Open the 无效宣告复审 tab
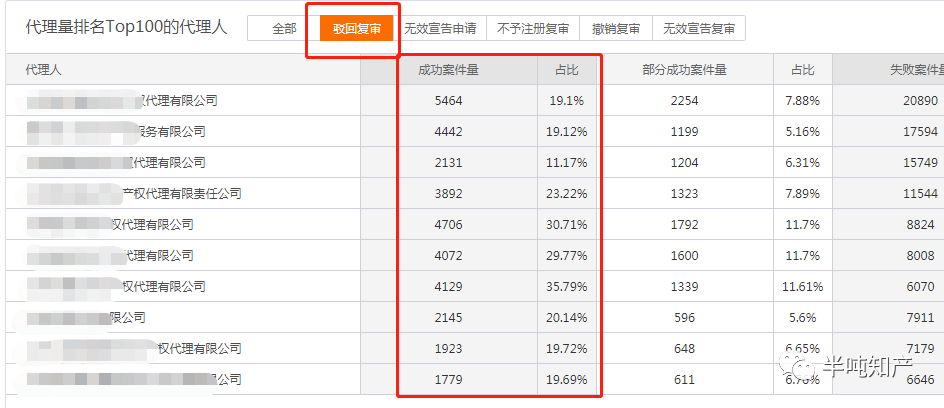Screen dimensions: 944x408 click(698, 29)
